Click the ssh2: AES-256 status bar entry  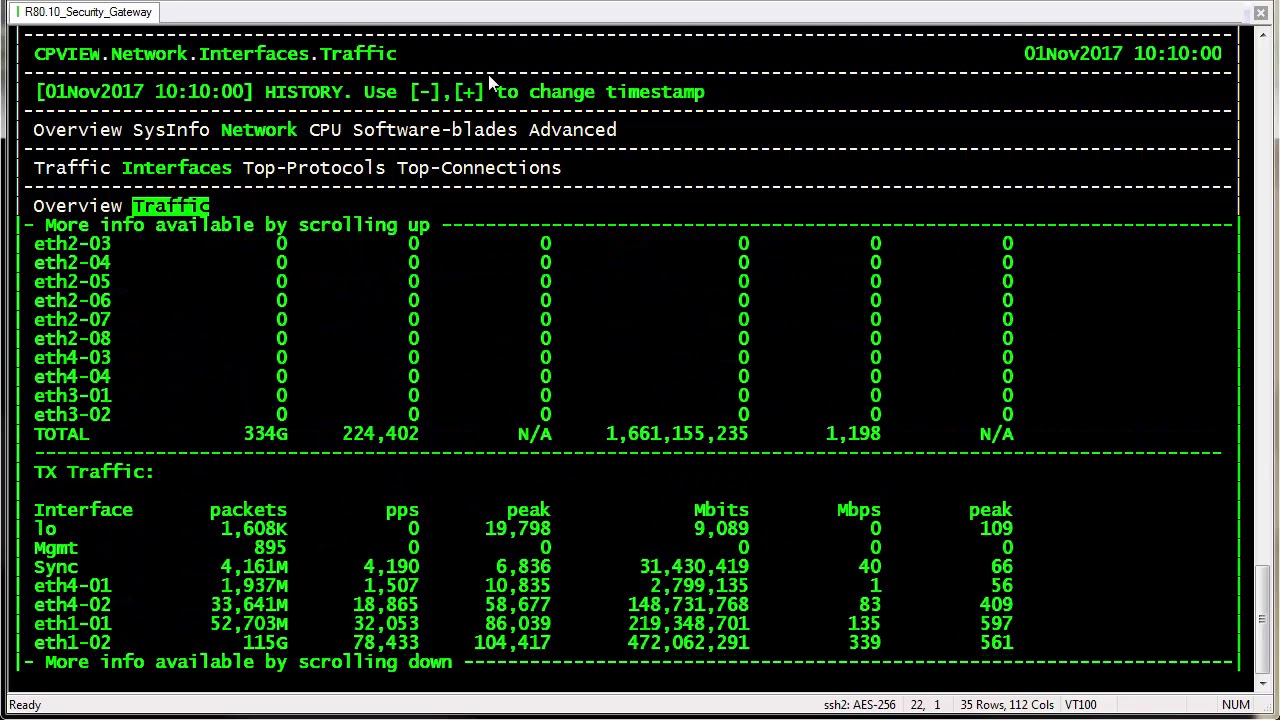point(859,705)
